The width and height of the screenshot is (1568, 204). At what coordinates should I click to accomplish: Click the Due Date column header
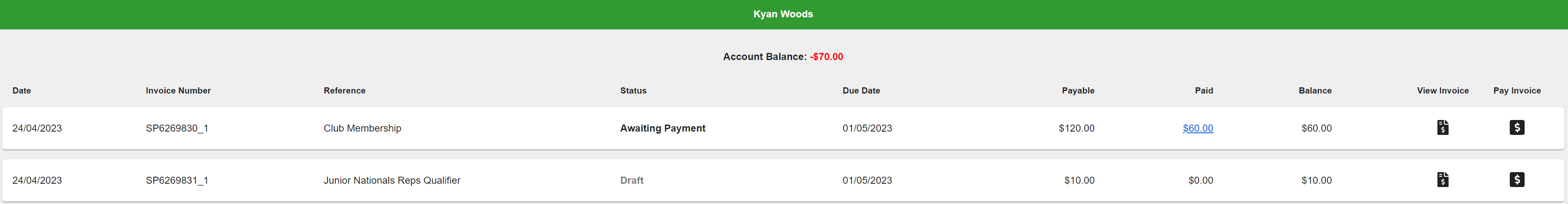pos(861,91)
